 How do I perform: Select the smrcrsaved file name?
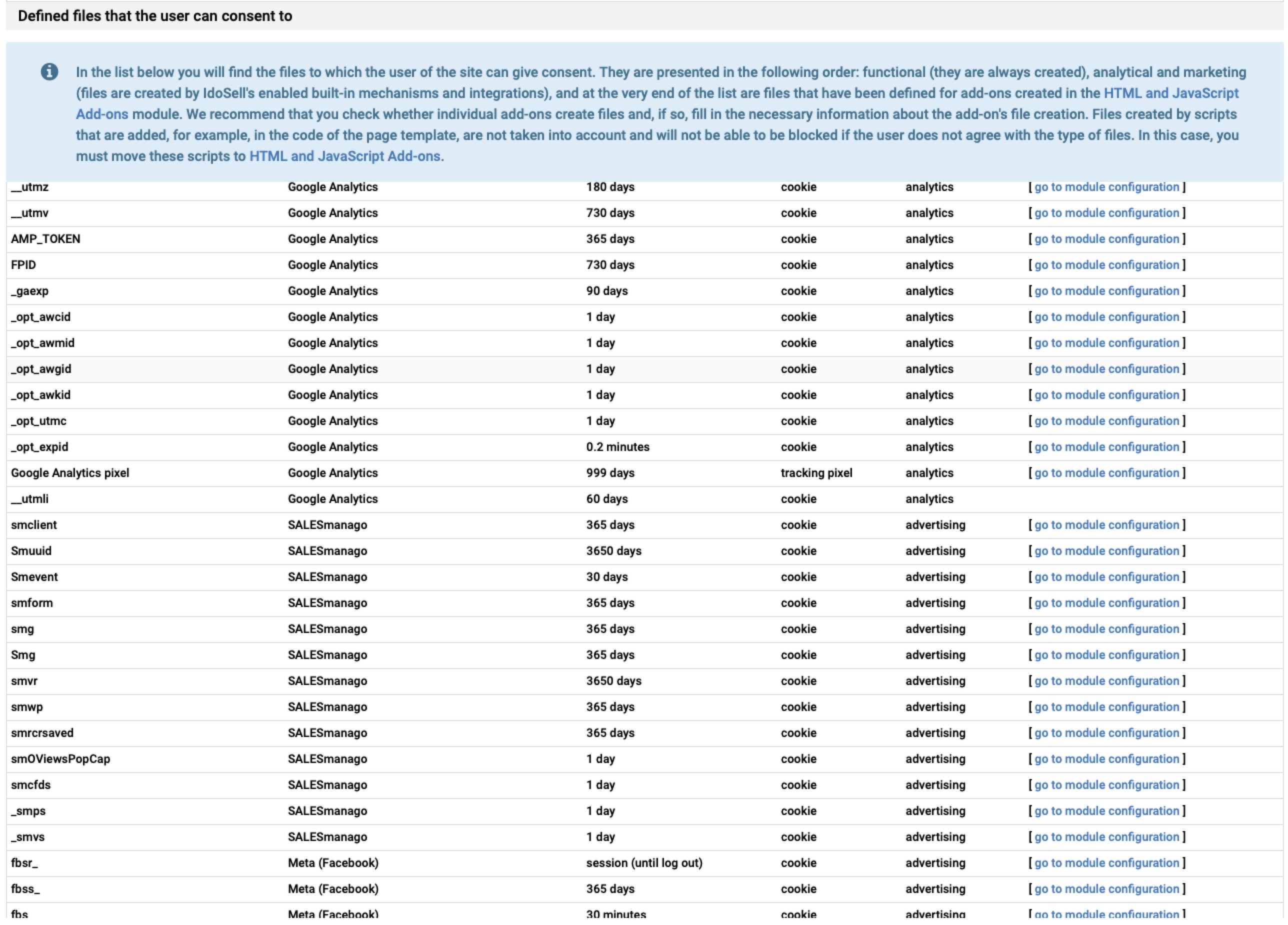[42, 733]
